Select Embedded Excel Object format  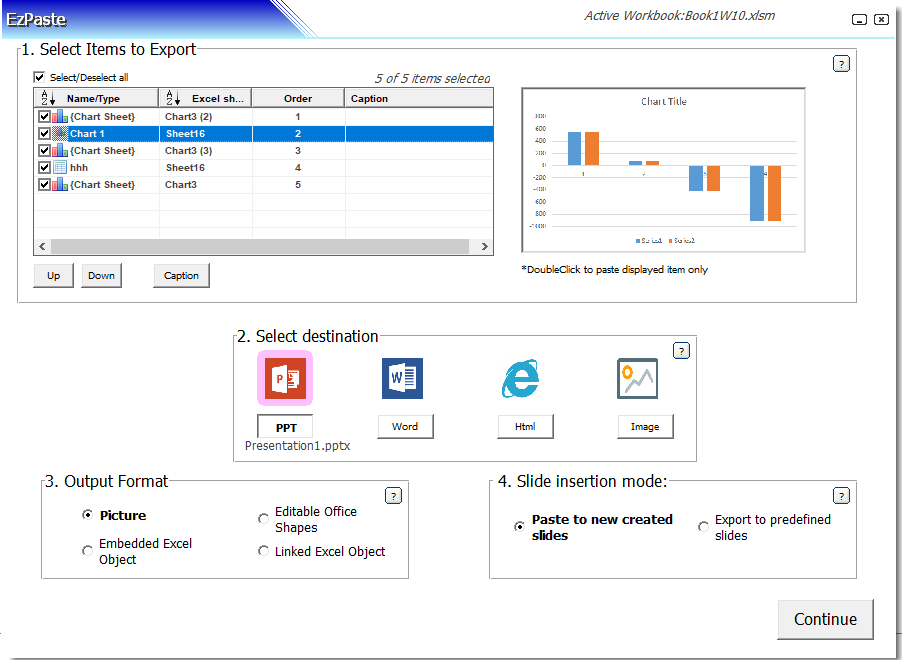(x=87, y=549)
